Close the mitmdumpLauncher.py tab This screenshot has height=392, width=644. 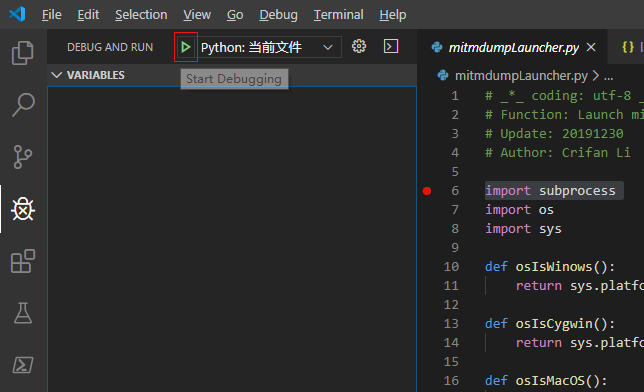coord(591,47)
